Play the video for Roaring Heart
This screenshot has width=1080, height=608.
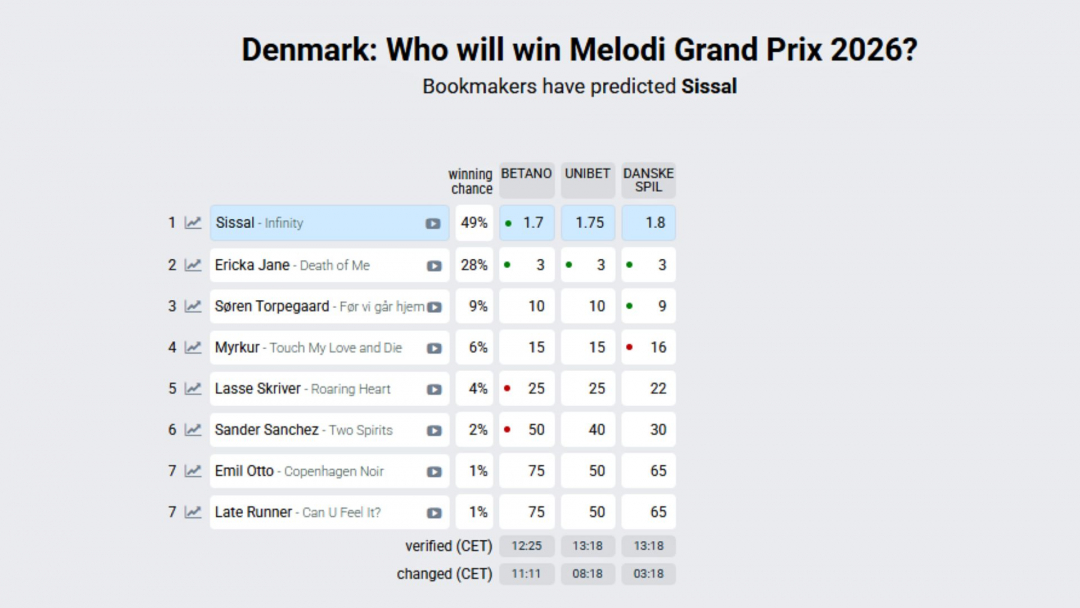(434, 389)
